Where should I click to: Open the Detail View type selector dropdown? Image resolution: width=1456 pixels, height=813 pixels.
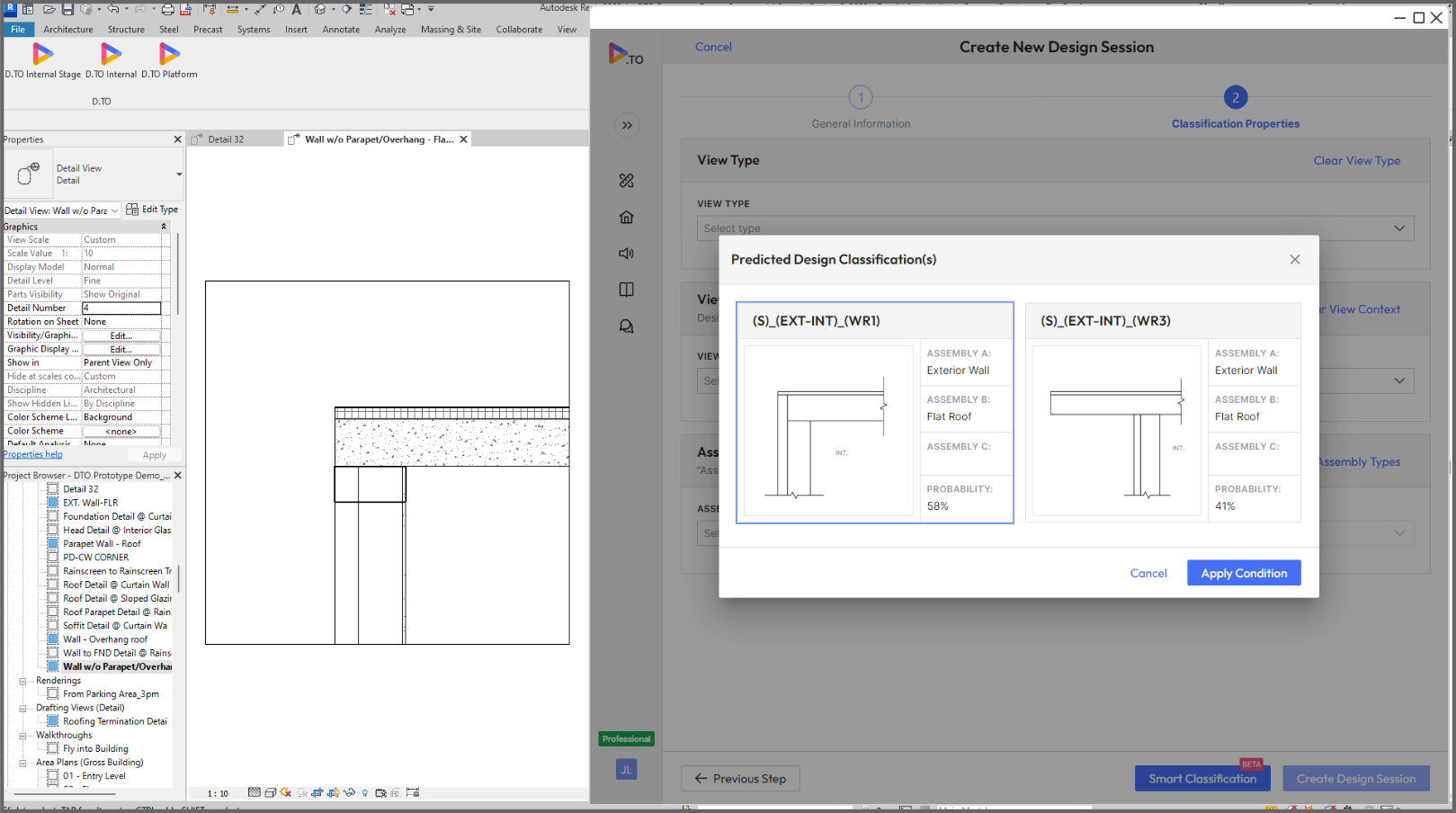(179, 174)
